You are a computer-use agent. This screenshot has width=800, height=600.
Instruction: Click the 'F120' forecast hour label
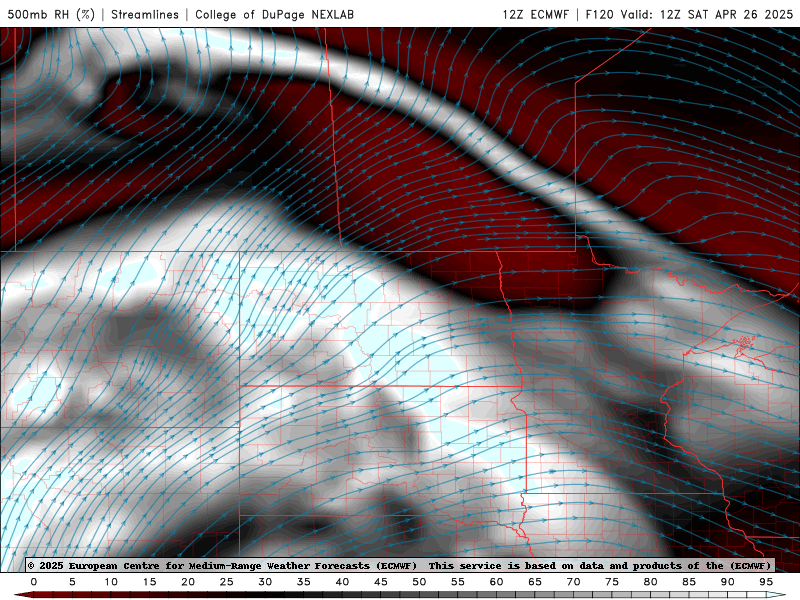coord(599,14)
